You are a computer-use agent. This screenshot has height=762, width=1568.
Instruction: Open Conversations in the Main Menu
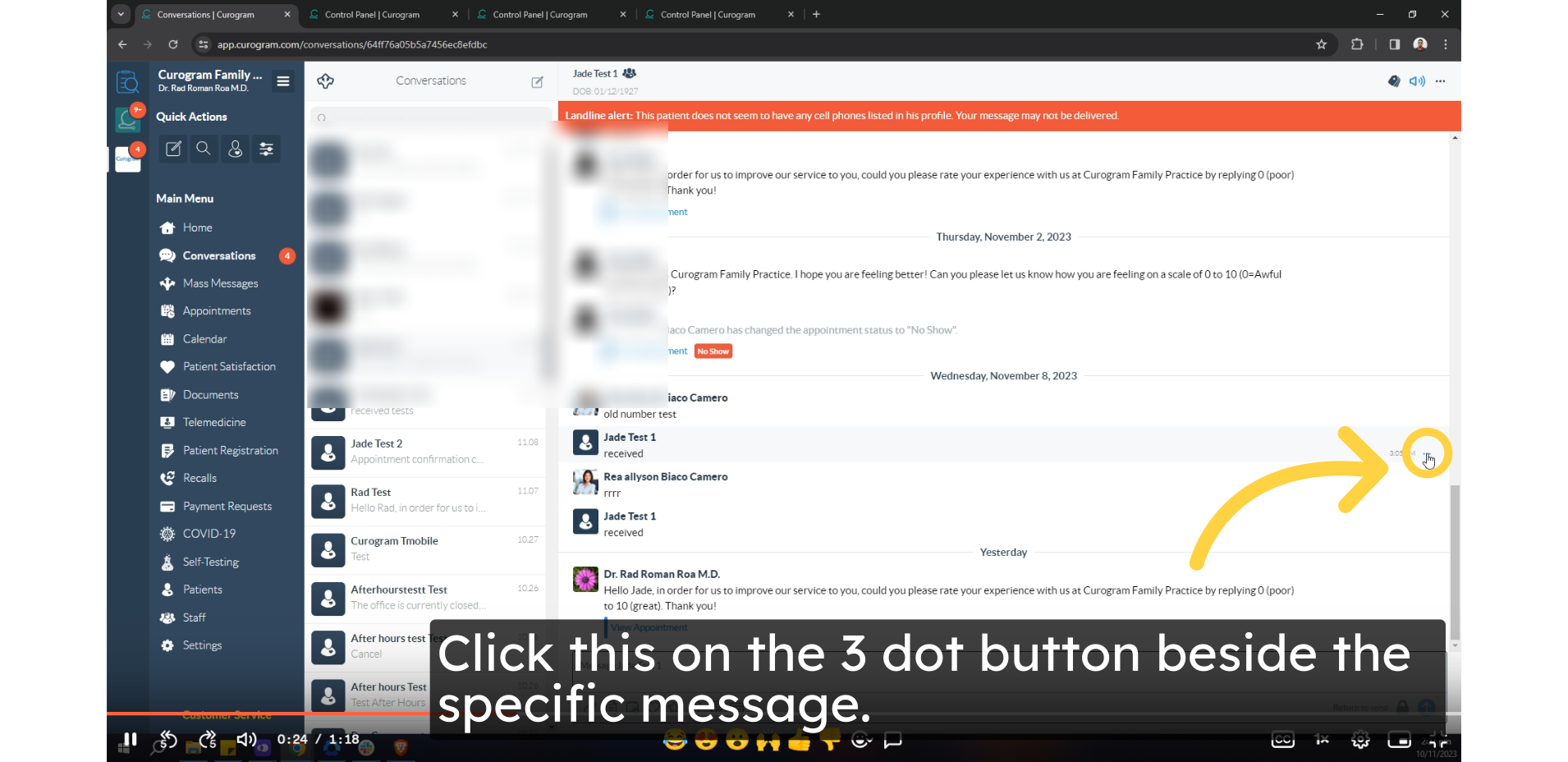[x=218, y=255]
